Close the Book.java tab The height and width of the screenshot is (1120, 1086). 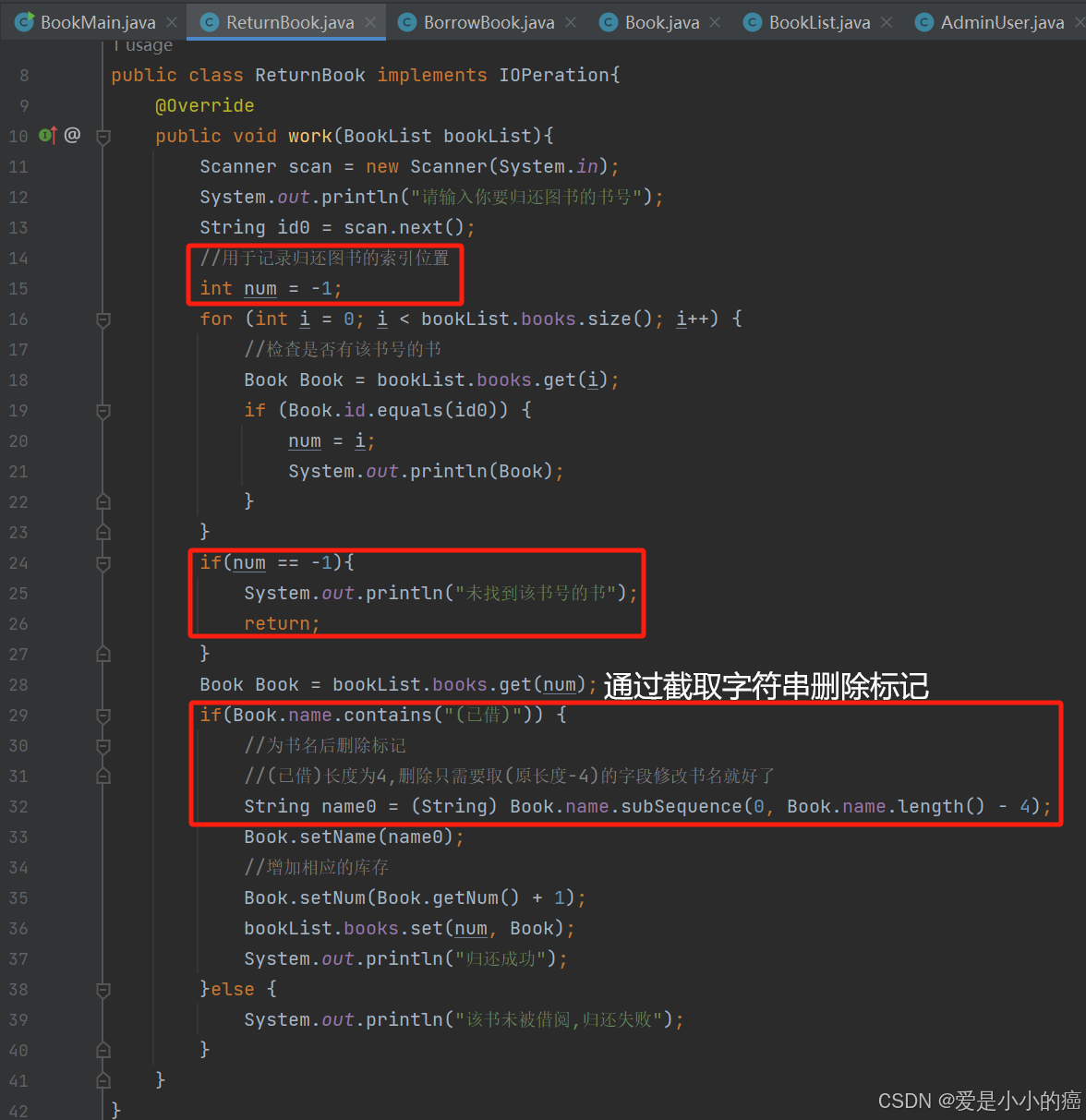click(715, 22)
